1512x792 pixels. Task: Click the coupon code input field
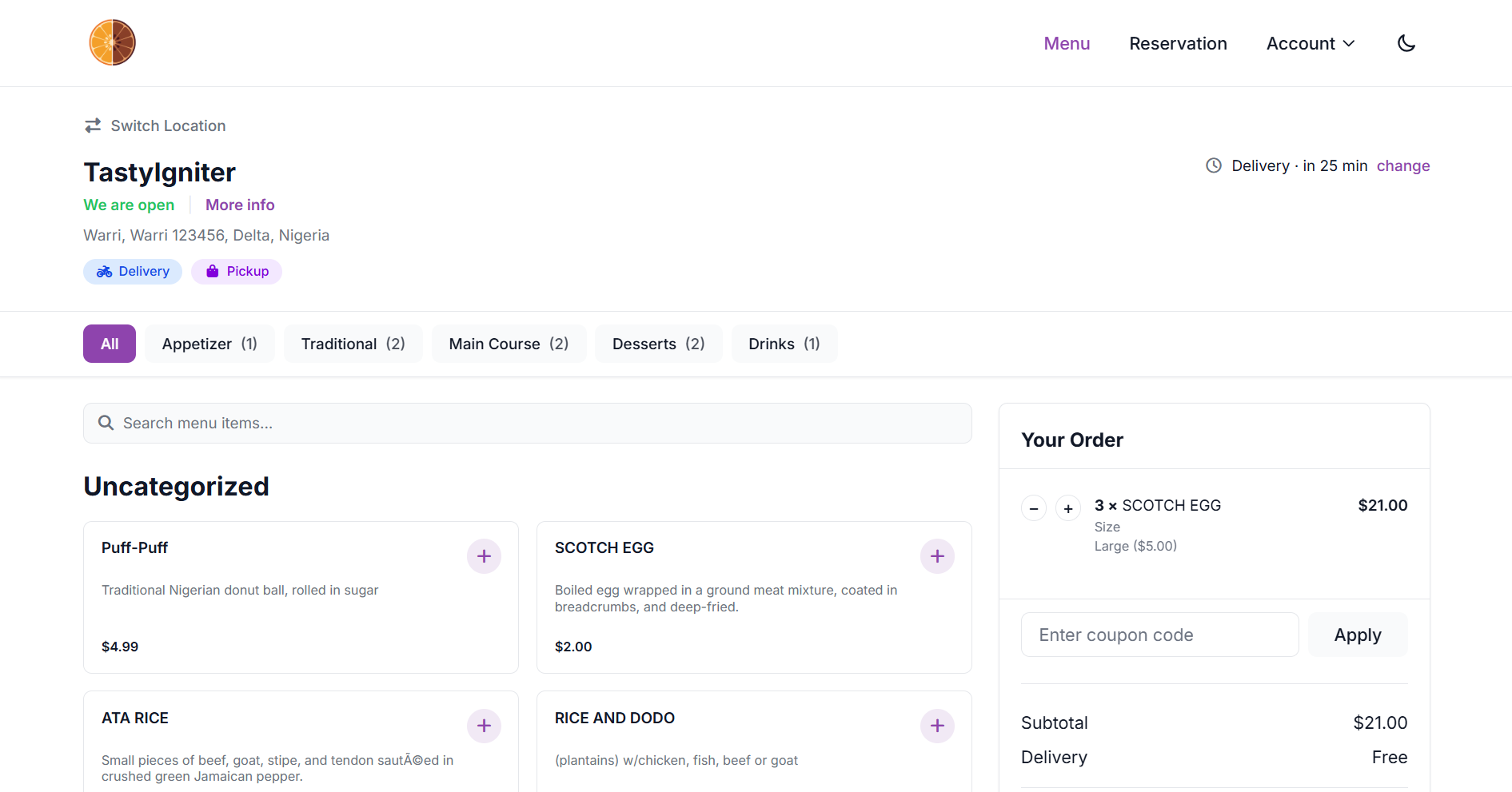(x=1159, y=635)
